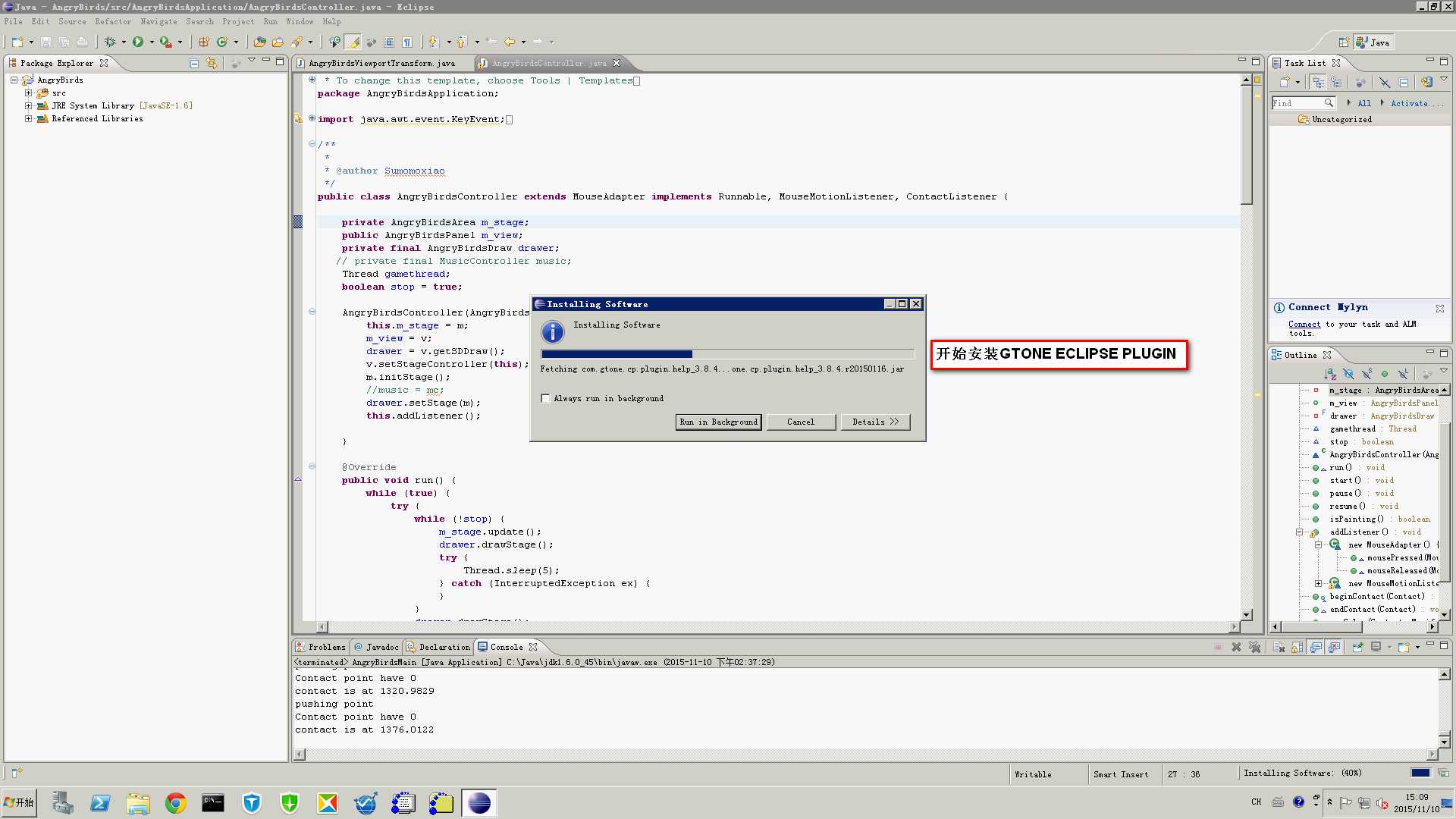Check Always run in background checkbox
Image resolution: width=1456 pixels, height=819 pixels.
click(545, 398)
